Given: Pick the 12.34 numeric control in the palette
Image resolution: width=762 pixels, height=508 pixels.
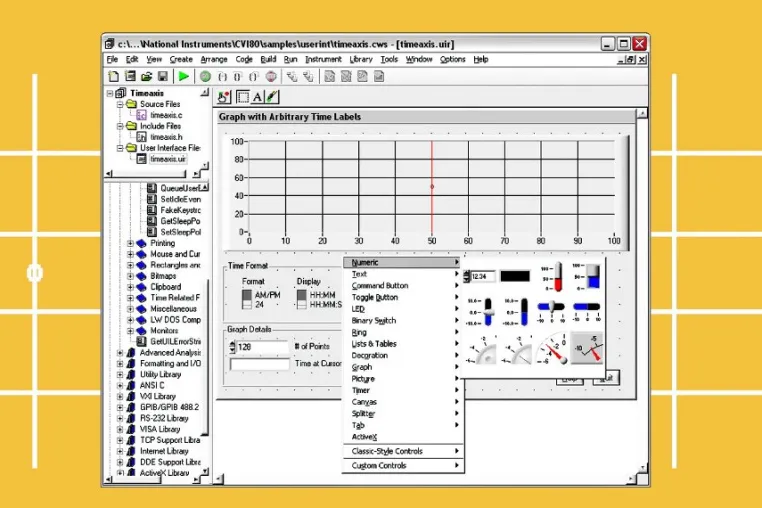Looking at the screenshot, I should pos(480,277).
